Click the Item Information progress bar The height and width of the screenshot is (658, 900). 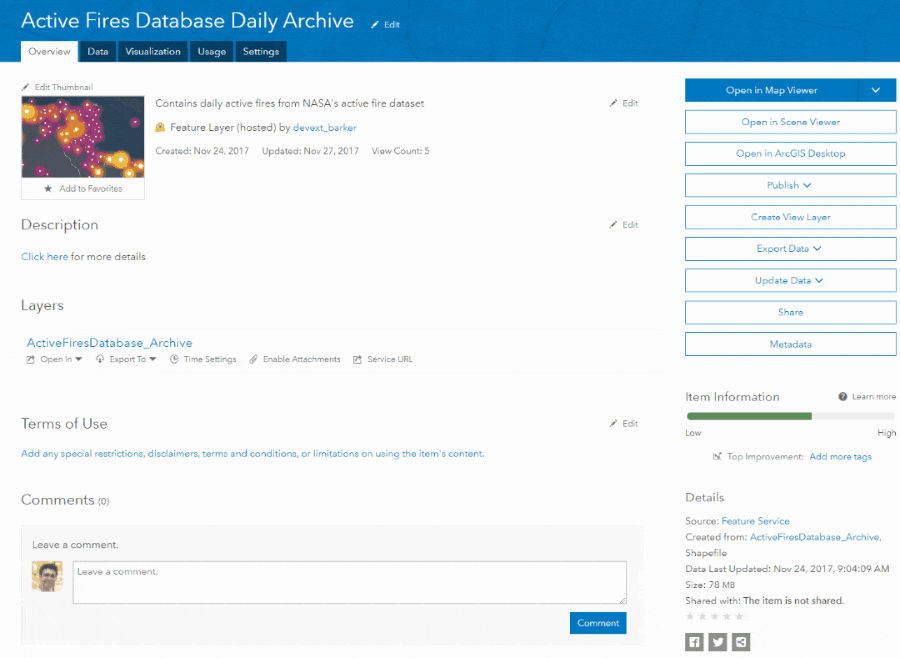click(x=790, y=416)
